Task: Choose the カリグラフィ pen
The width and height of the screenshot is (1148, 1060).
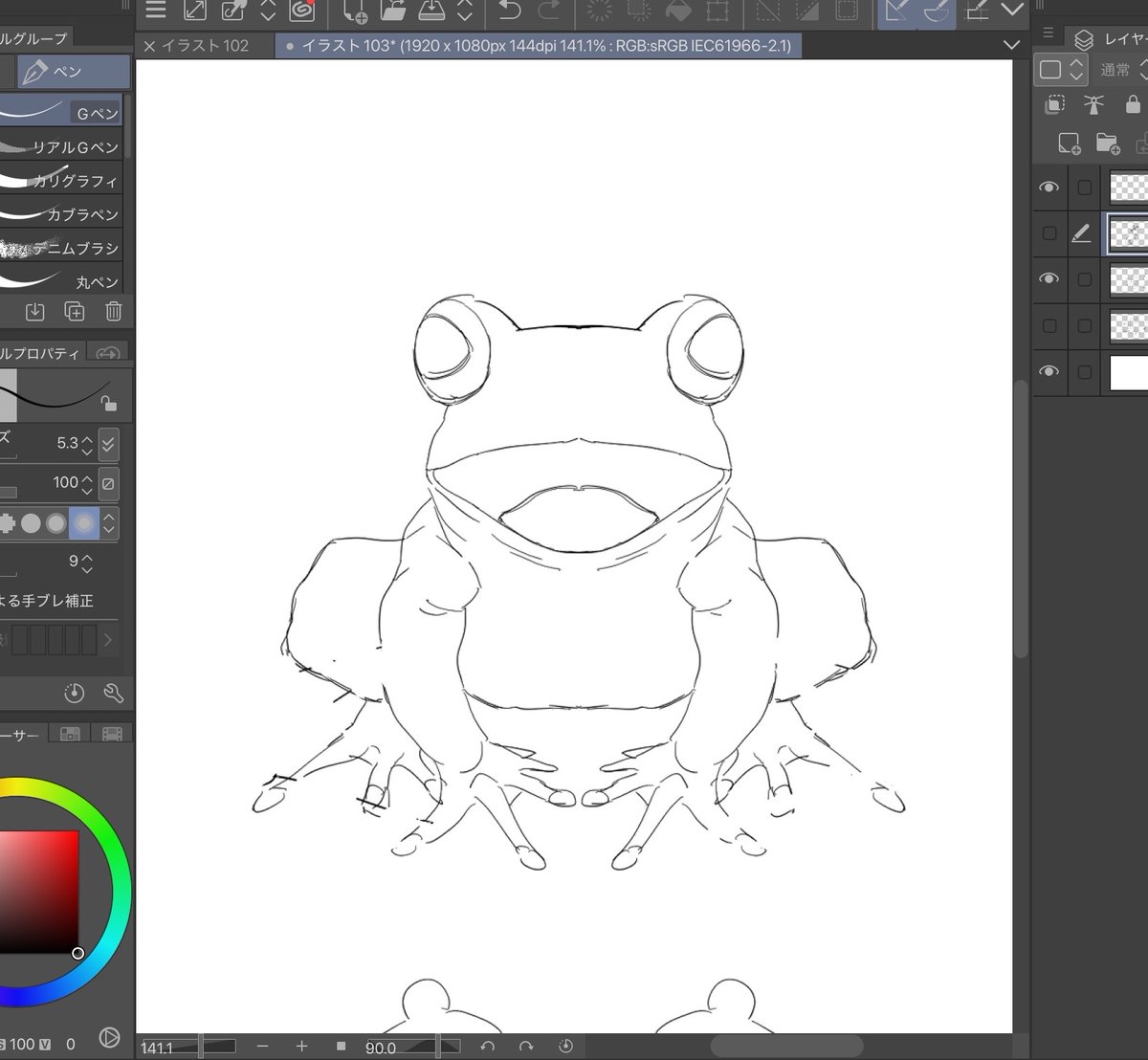Action: point(60,180)
